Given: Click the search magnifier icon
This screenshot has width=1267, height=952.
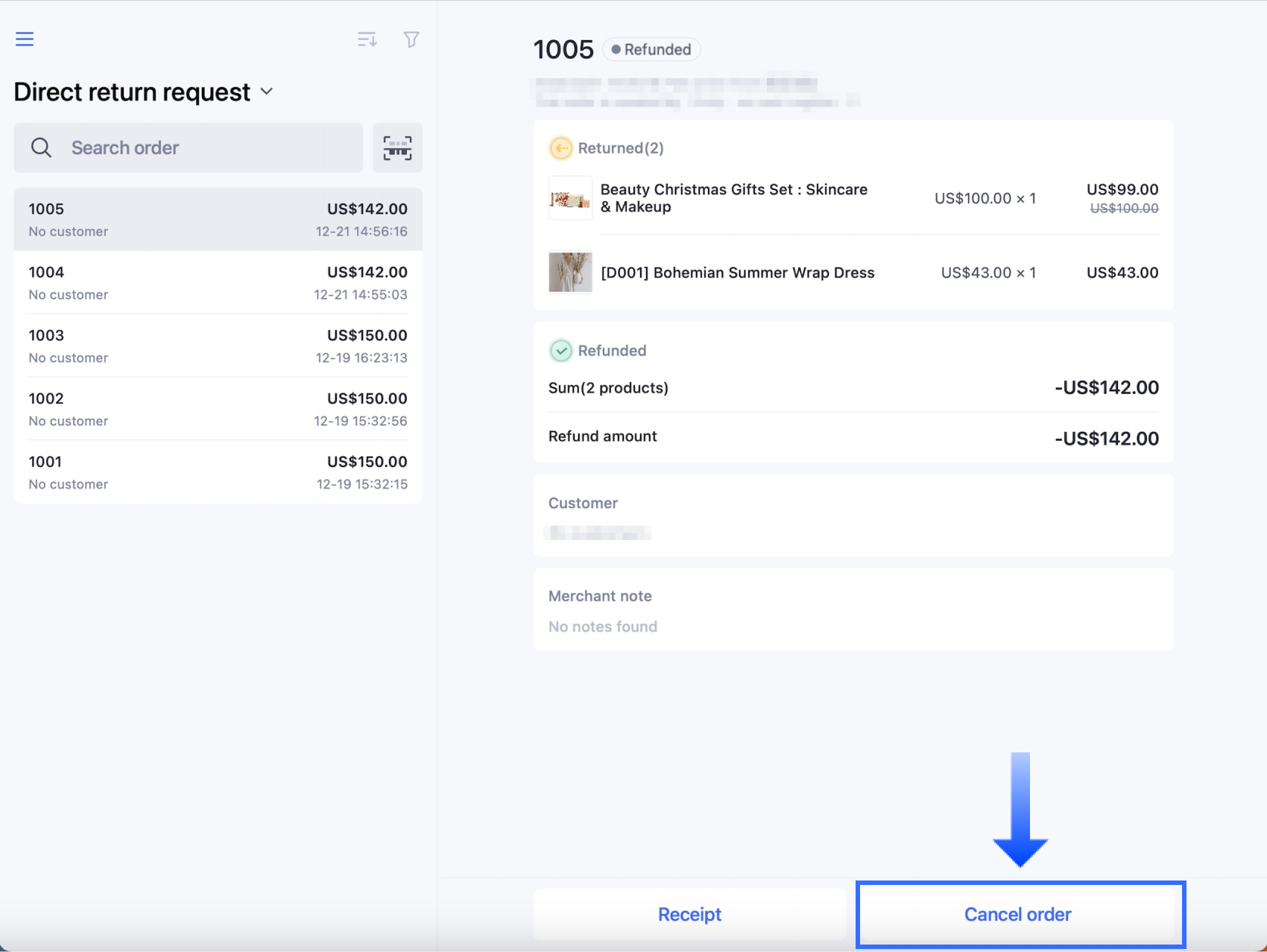Looking at the screenshot, I should click(42, 147).
